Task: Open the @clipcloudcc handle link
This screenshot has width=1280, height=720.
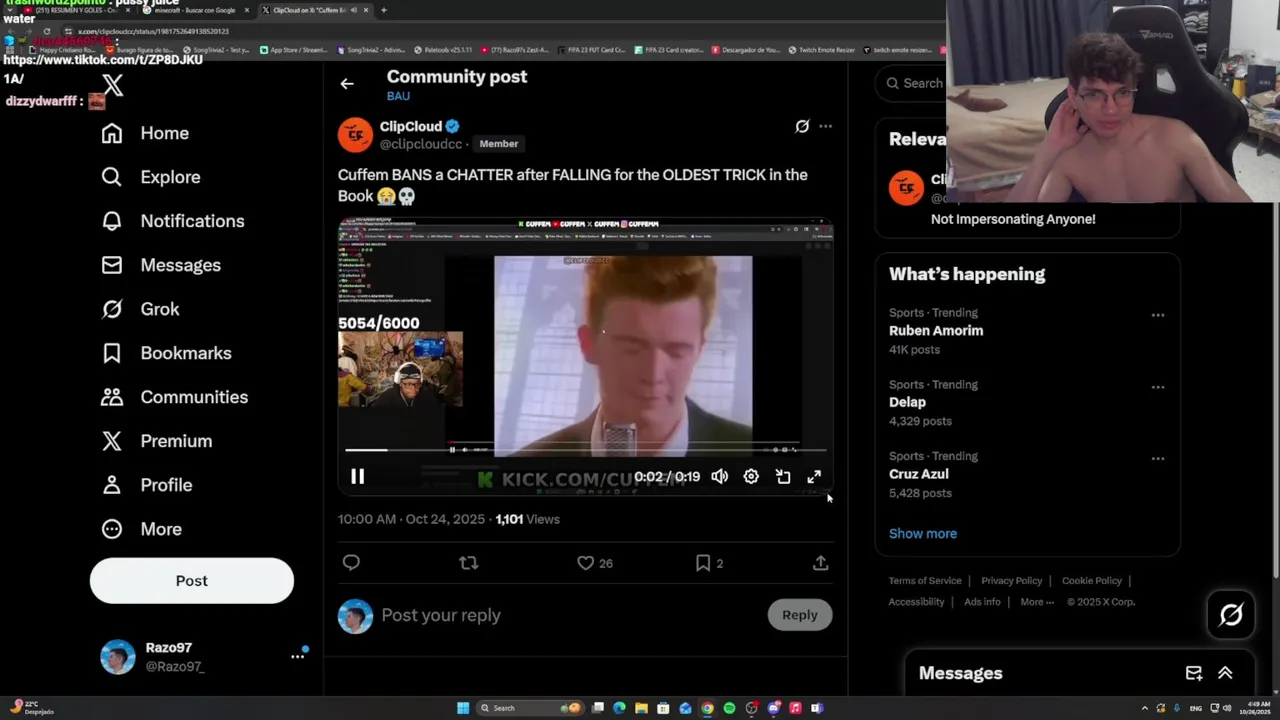Action: tap(421, 144)
